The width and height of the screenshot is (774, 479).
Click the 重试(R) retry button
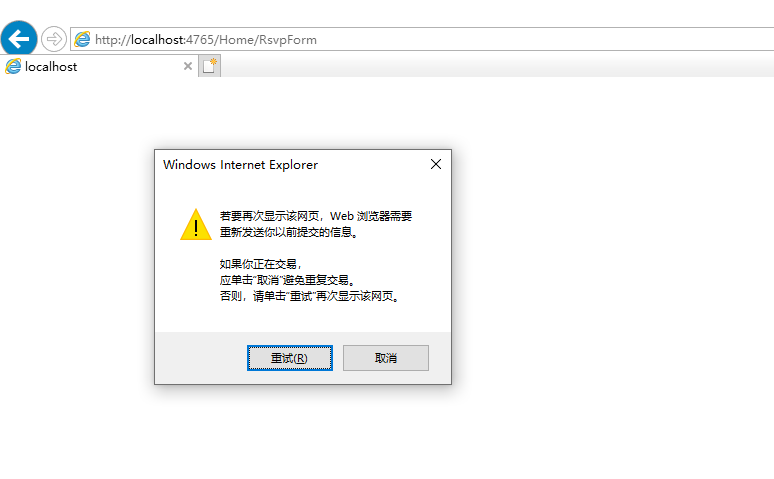tap(290, 358)
